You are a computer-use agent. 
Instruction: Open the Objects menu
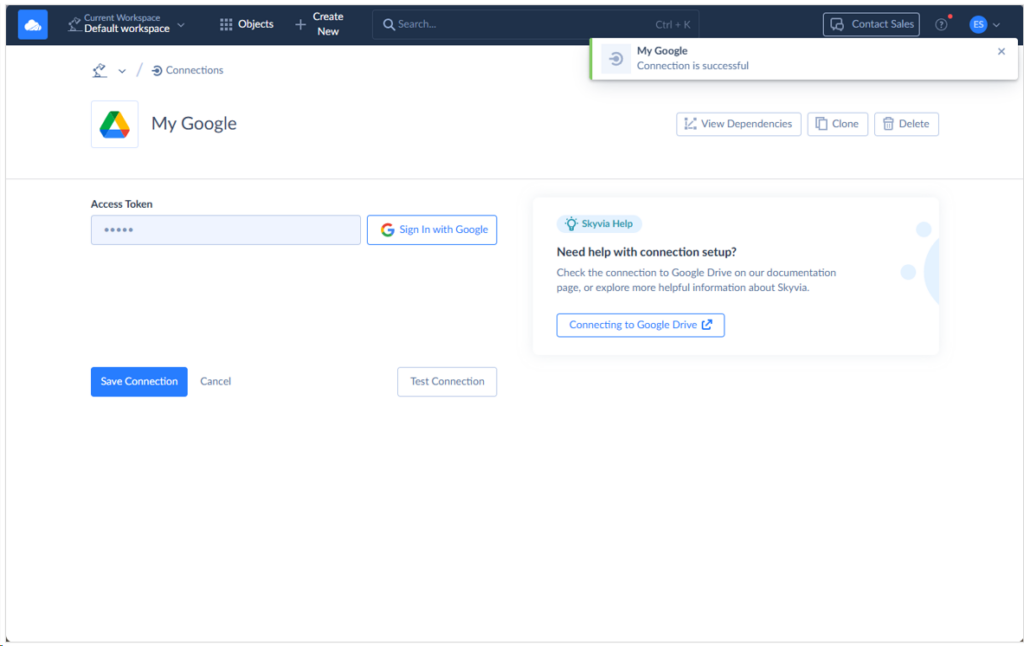(x=246, y=24)
